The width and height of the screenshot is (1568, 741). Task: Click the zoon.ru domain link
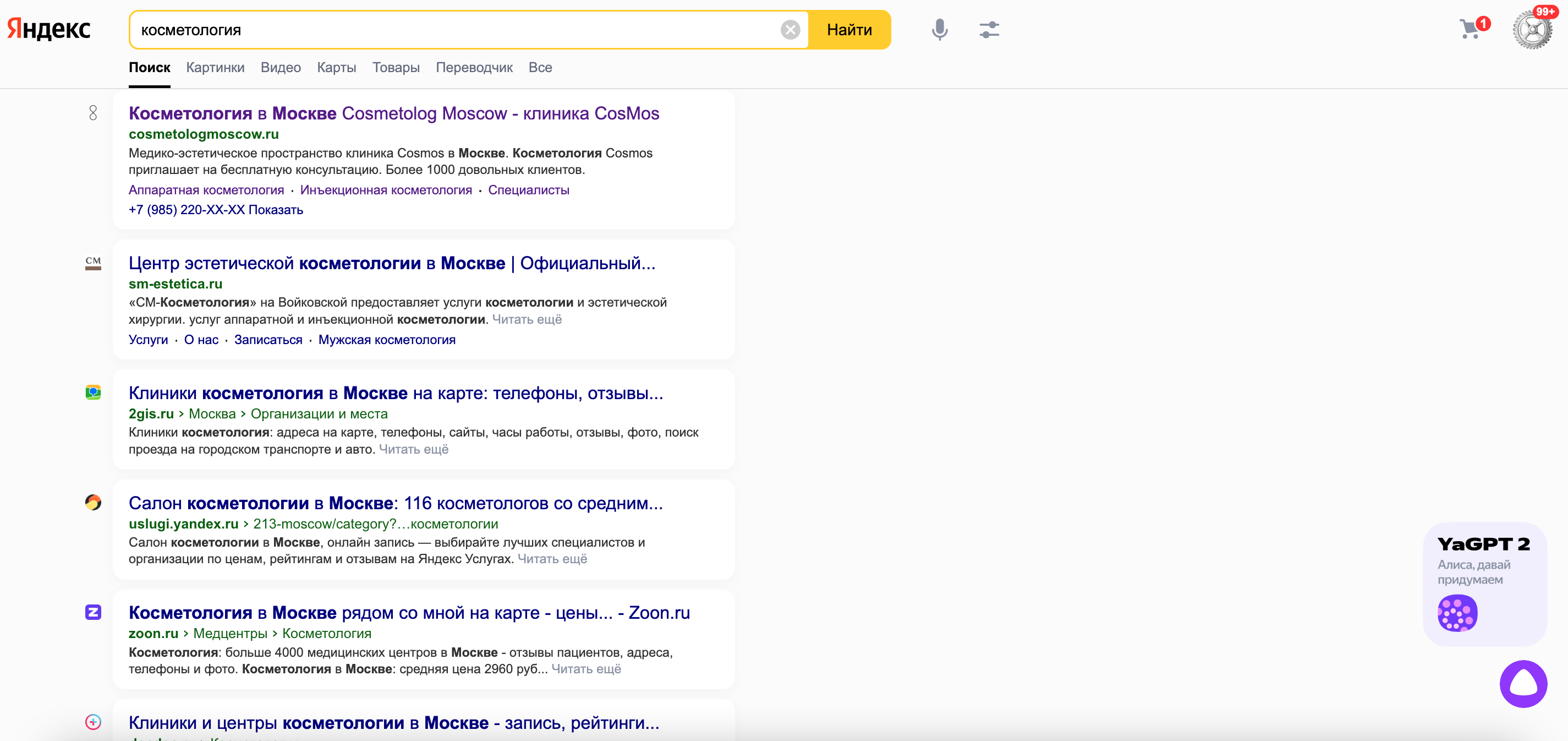pyautogui.click(x=153, y=634)
